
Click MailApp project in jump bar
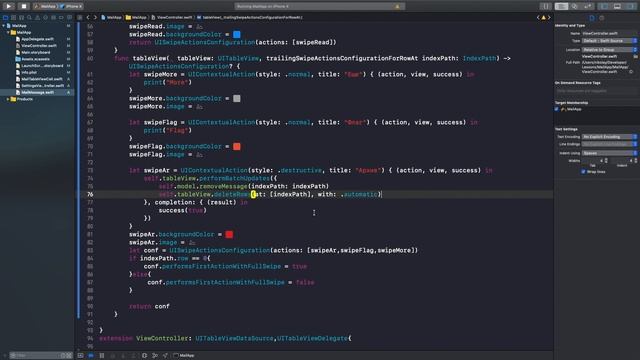(111, 18)
